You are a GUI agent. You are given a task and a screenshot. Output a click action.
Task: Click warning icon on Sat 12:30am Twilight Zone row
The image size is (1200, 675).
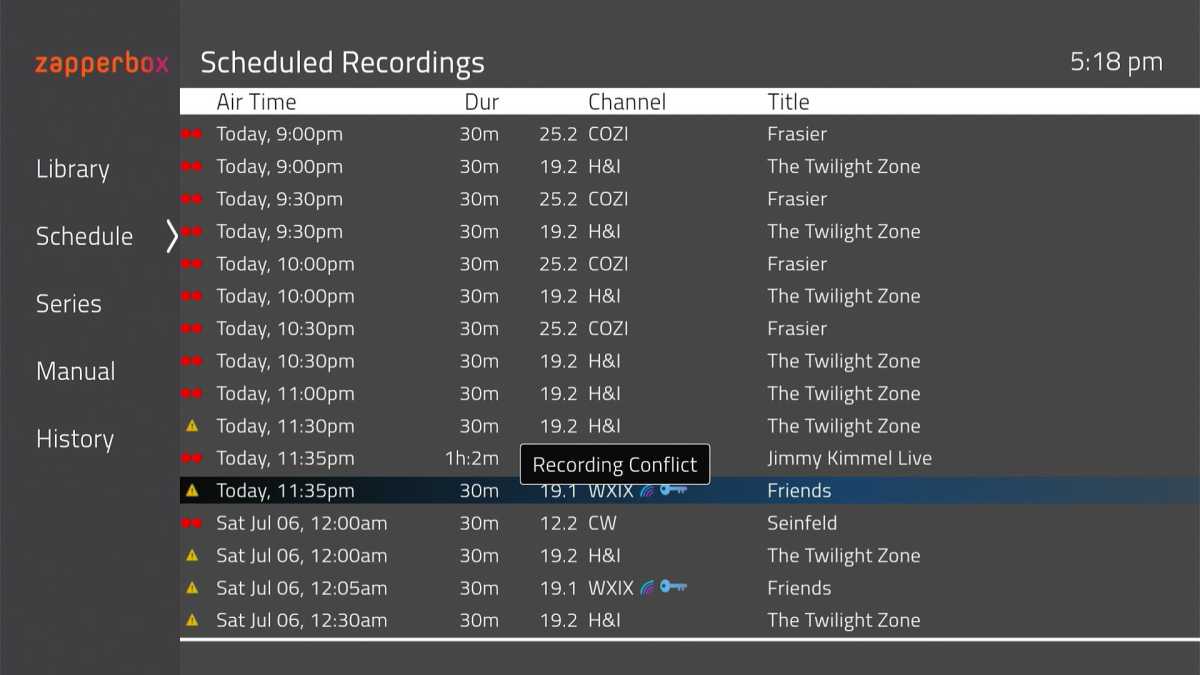coord(192,620)
